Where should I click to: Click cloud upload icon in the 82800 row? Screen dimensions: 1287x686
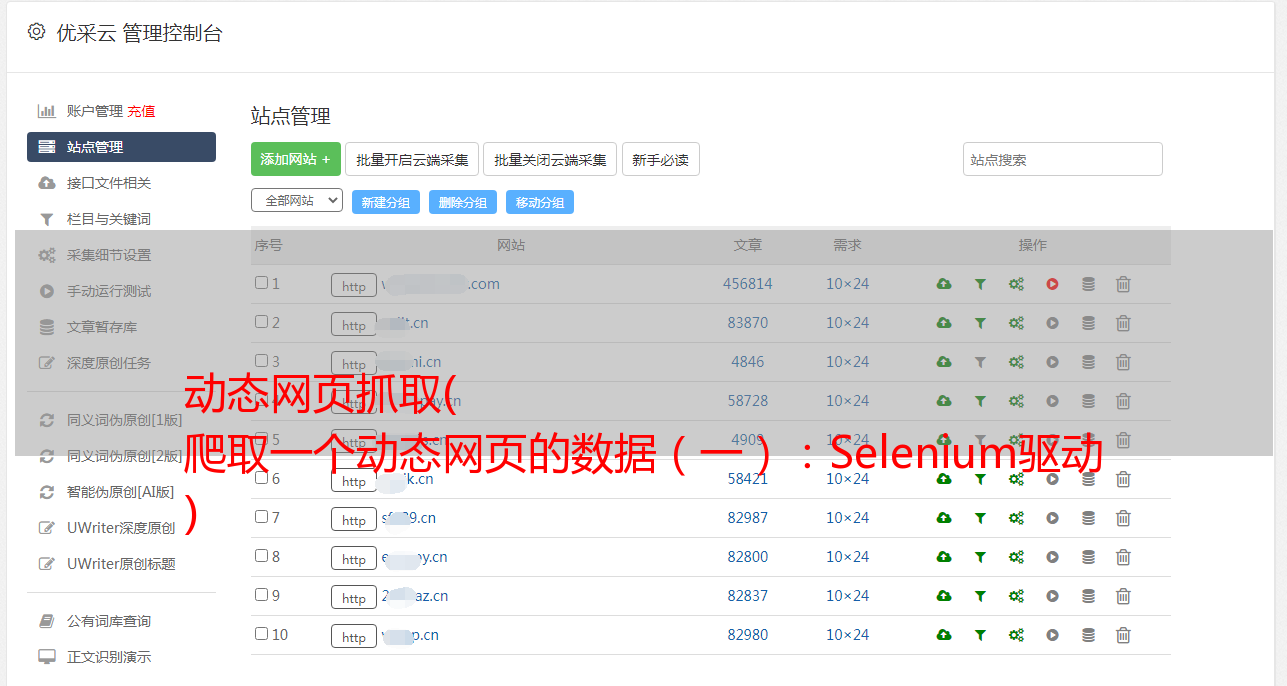coord(944,557)
